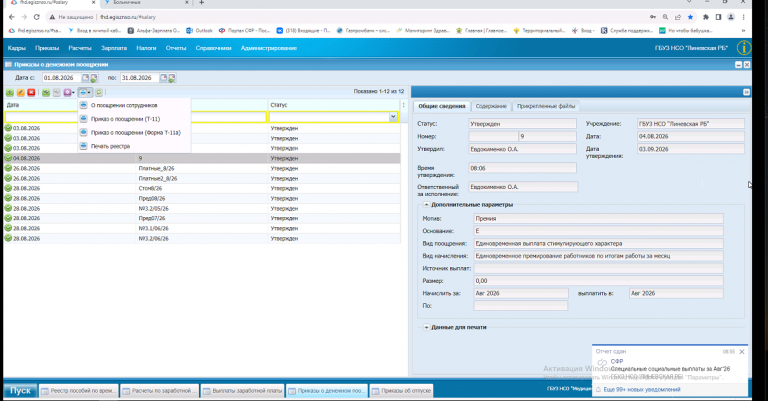Select the order row Пред07/26

pos(202,218)
